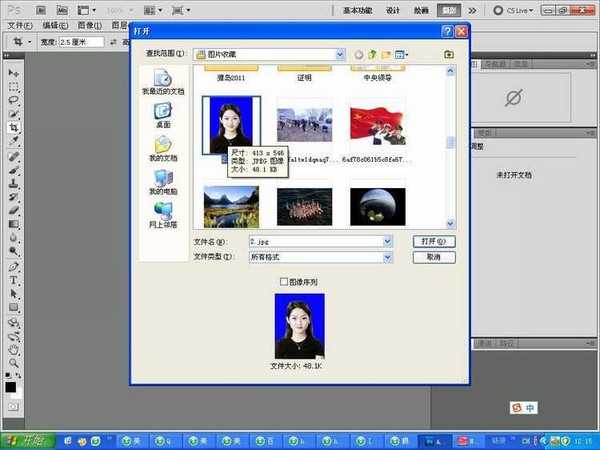Select the Crop tool in toolbox
The image size is (600, 450).
click(14, 129)
